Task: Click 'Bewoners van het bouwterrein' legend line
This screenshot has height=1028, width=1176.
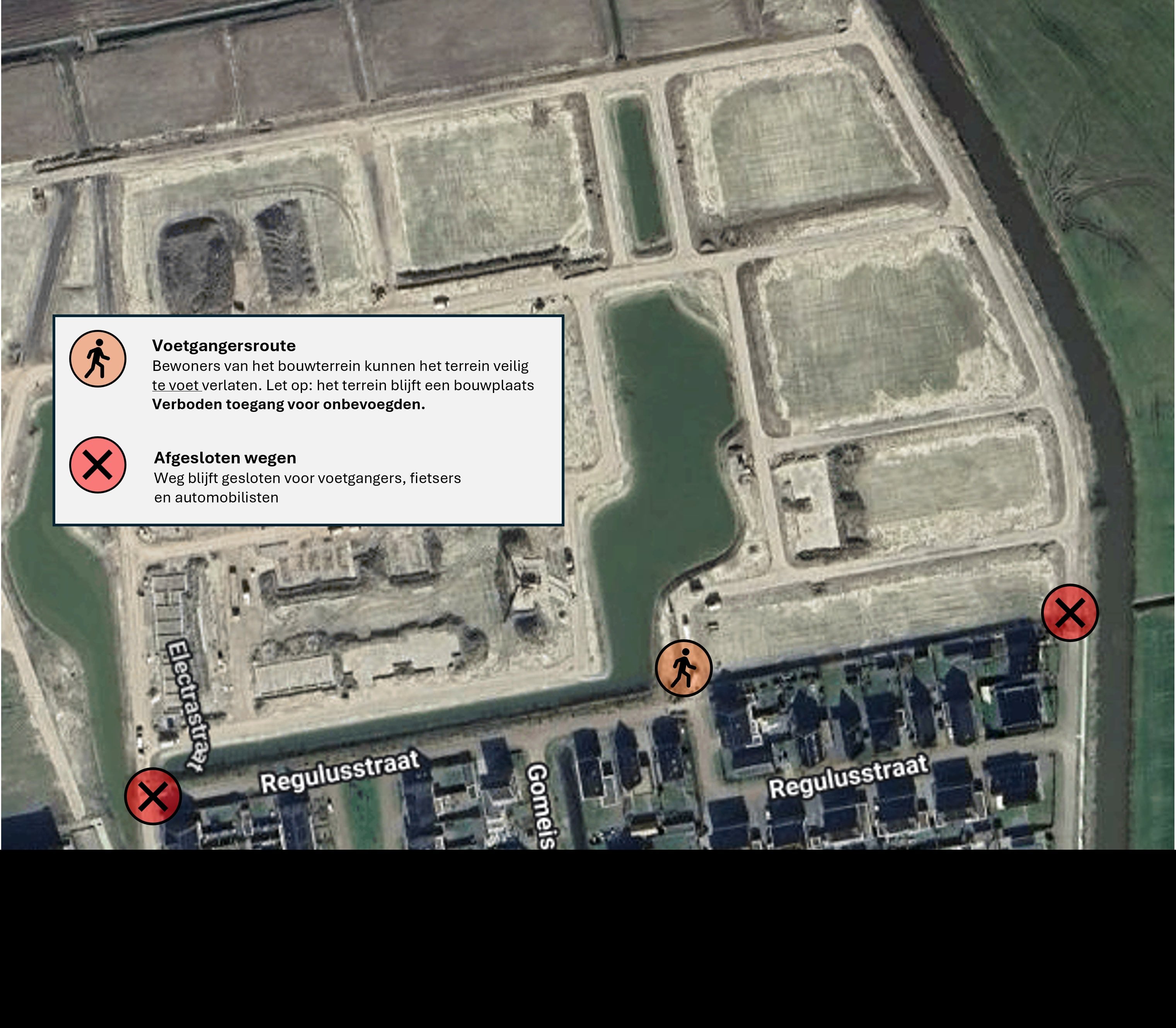Action: pos(341,366)
